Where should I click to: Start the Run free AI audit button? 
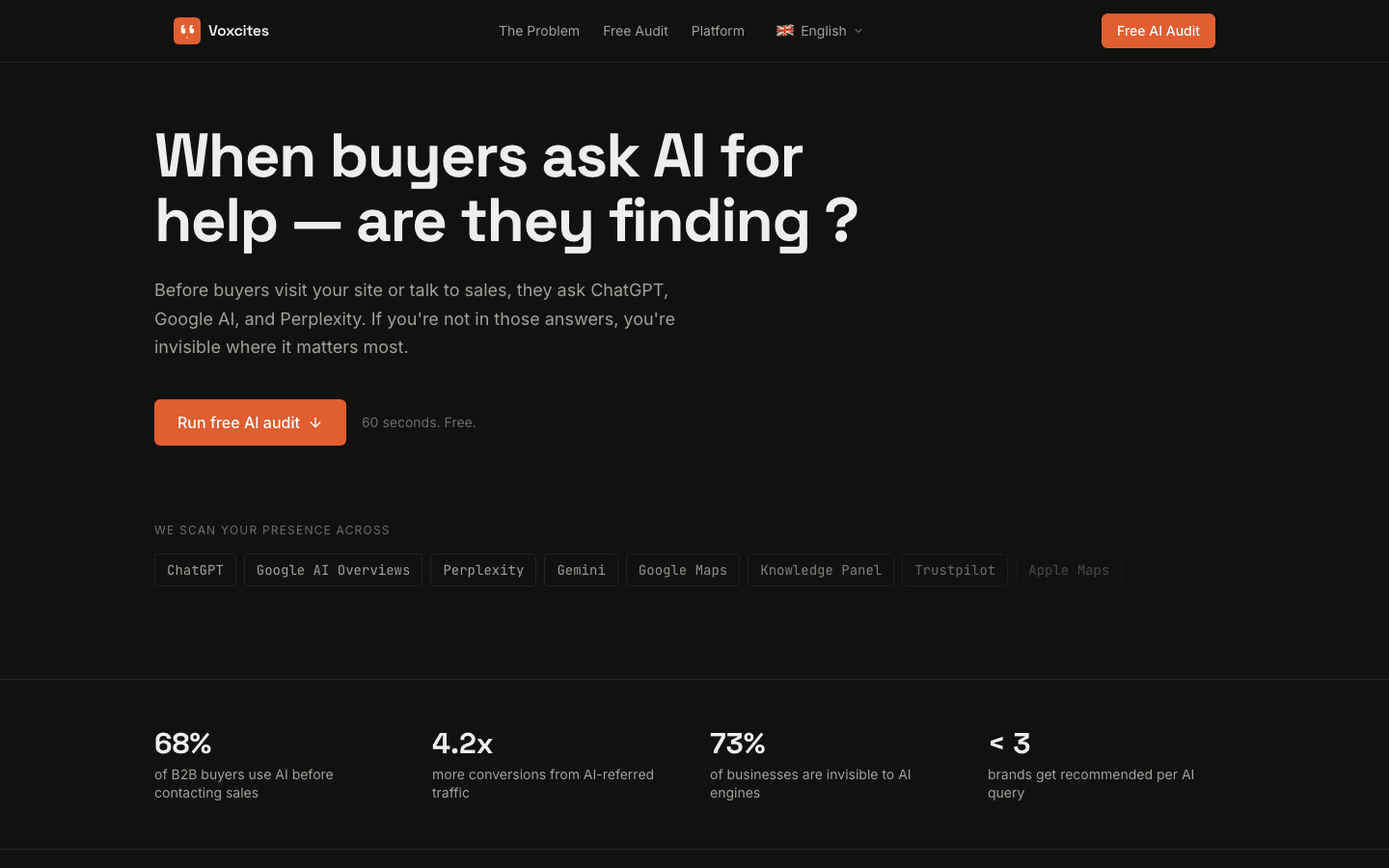coord(250,422)
